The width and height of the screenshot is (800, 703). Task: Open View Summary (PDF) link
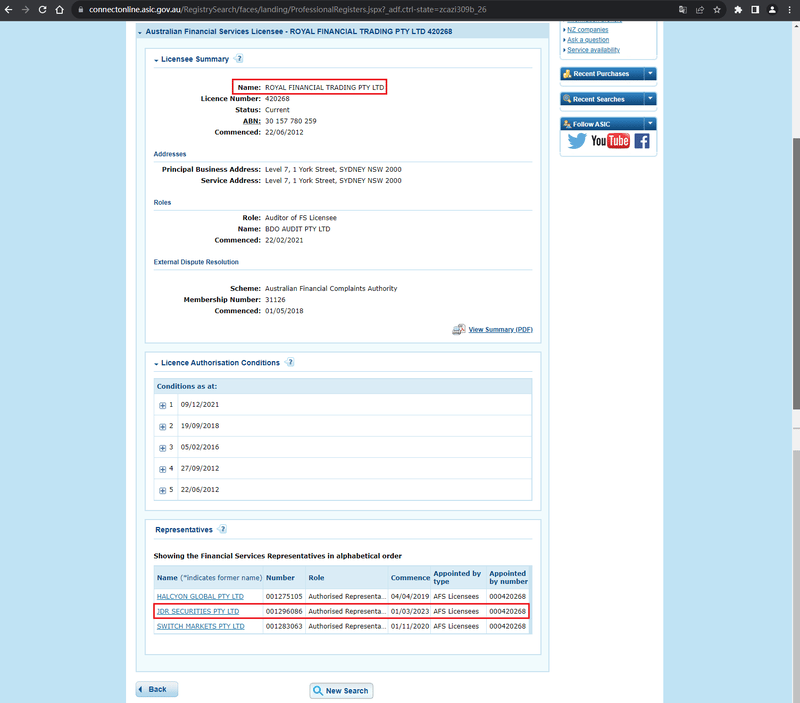click(x=500, y=330)
